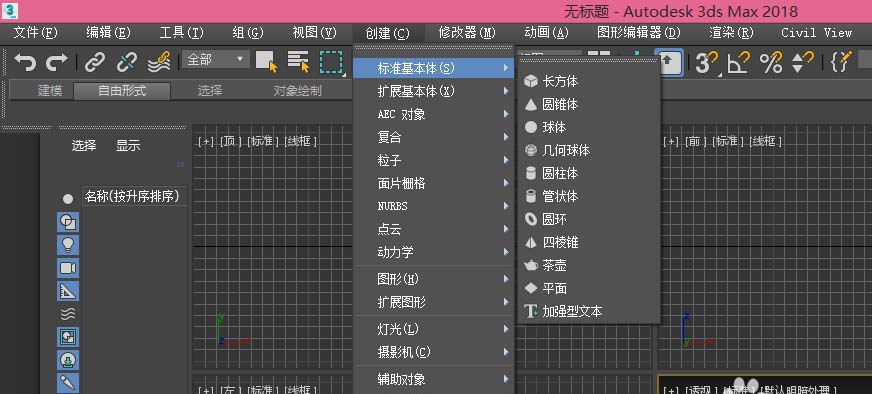Open Select by Name list icon
This screenshot has width=872, height=394.
click(298, 62)
